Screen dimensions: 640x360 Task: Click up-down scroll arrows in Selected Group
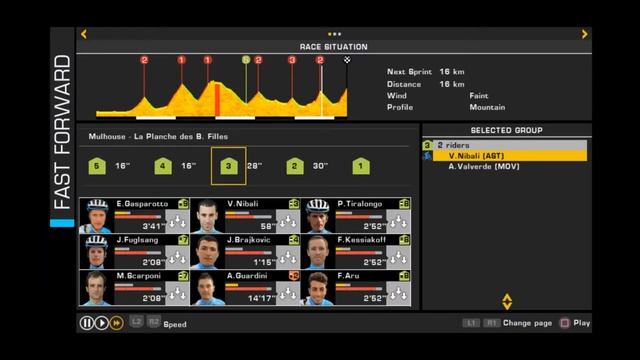tap(507, 302)
